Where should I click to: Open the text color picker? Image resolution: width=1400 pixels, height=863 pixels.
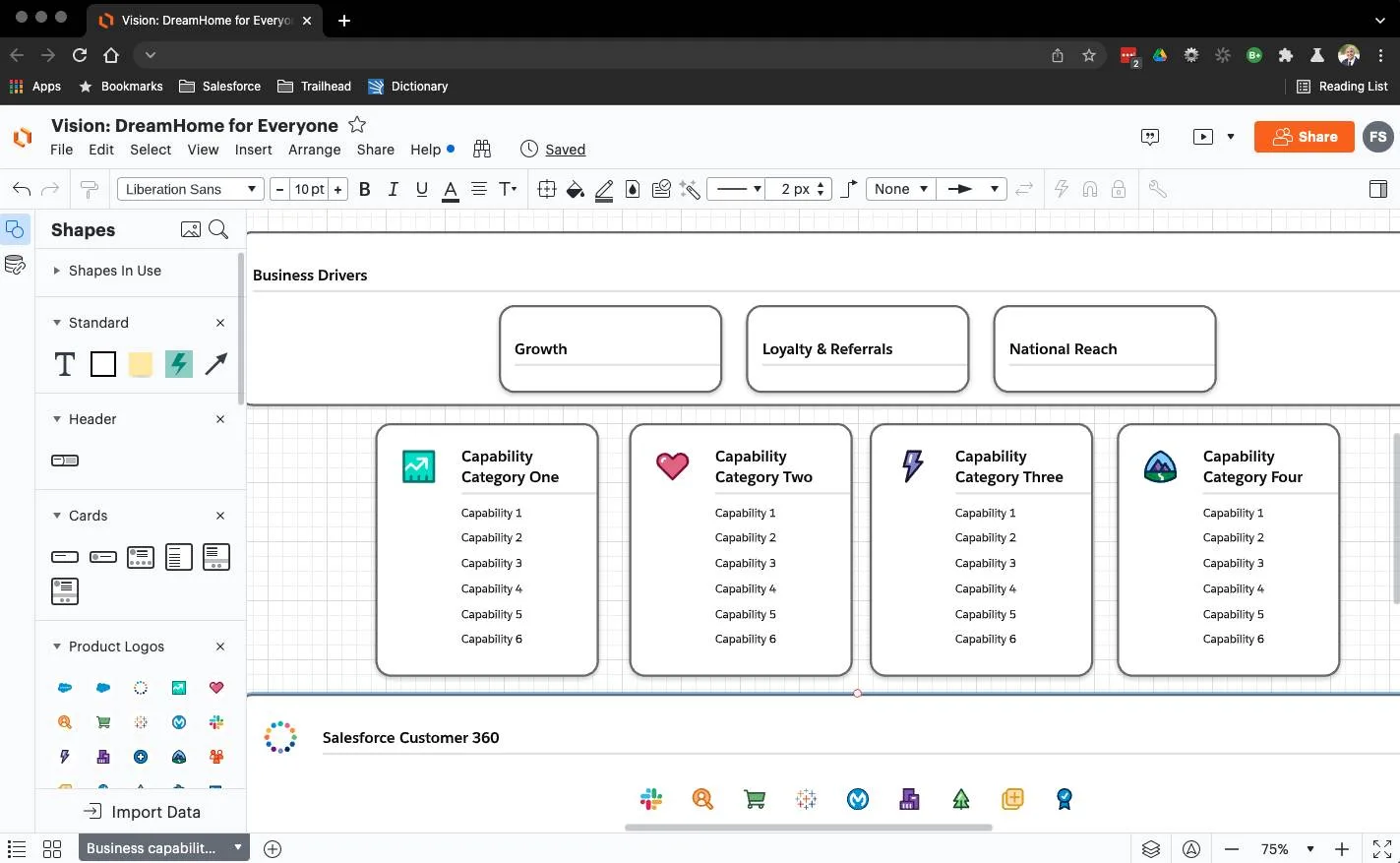pyautogui.click(x=451, y=190)
